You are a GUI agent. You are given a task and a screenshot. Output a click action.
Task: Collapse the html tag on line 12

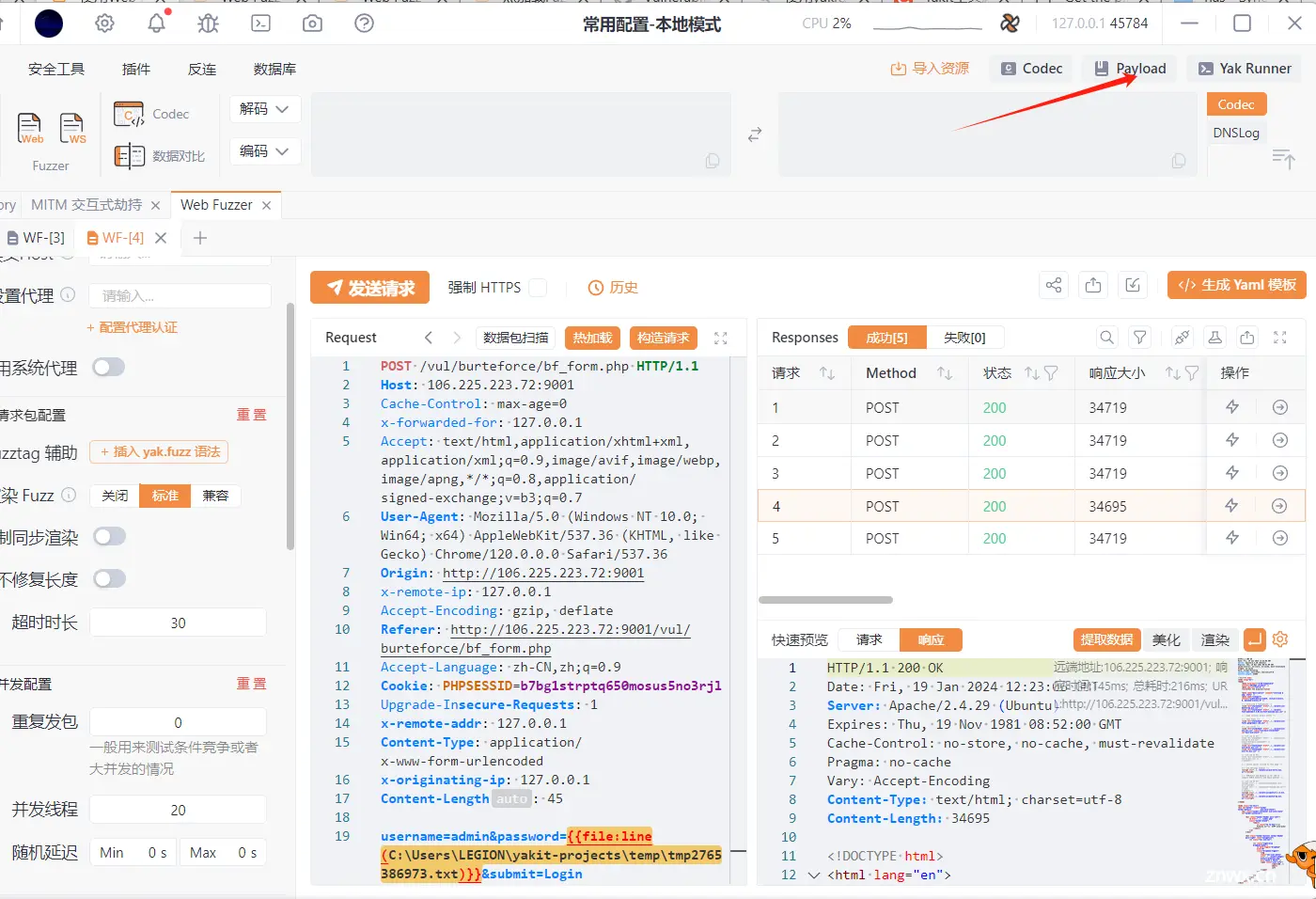[814, 875]
